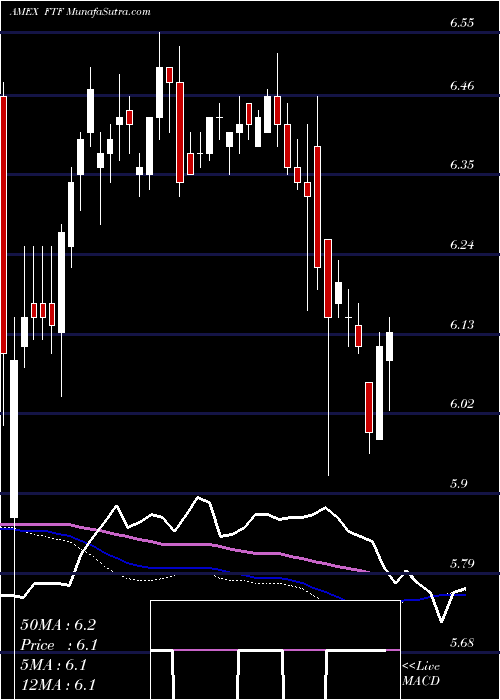Click the last white candlestick on the right
This screenshot has height=700, width=500.
coord(389,346)
